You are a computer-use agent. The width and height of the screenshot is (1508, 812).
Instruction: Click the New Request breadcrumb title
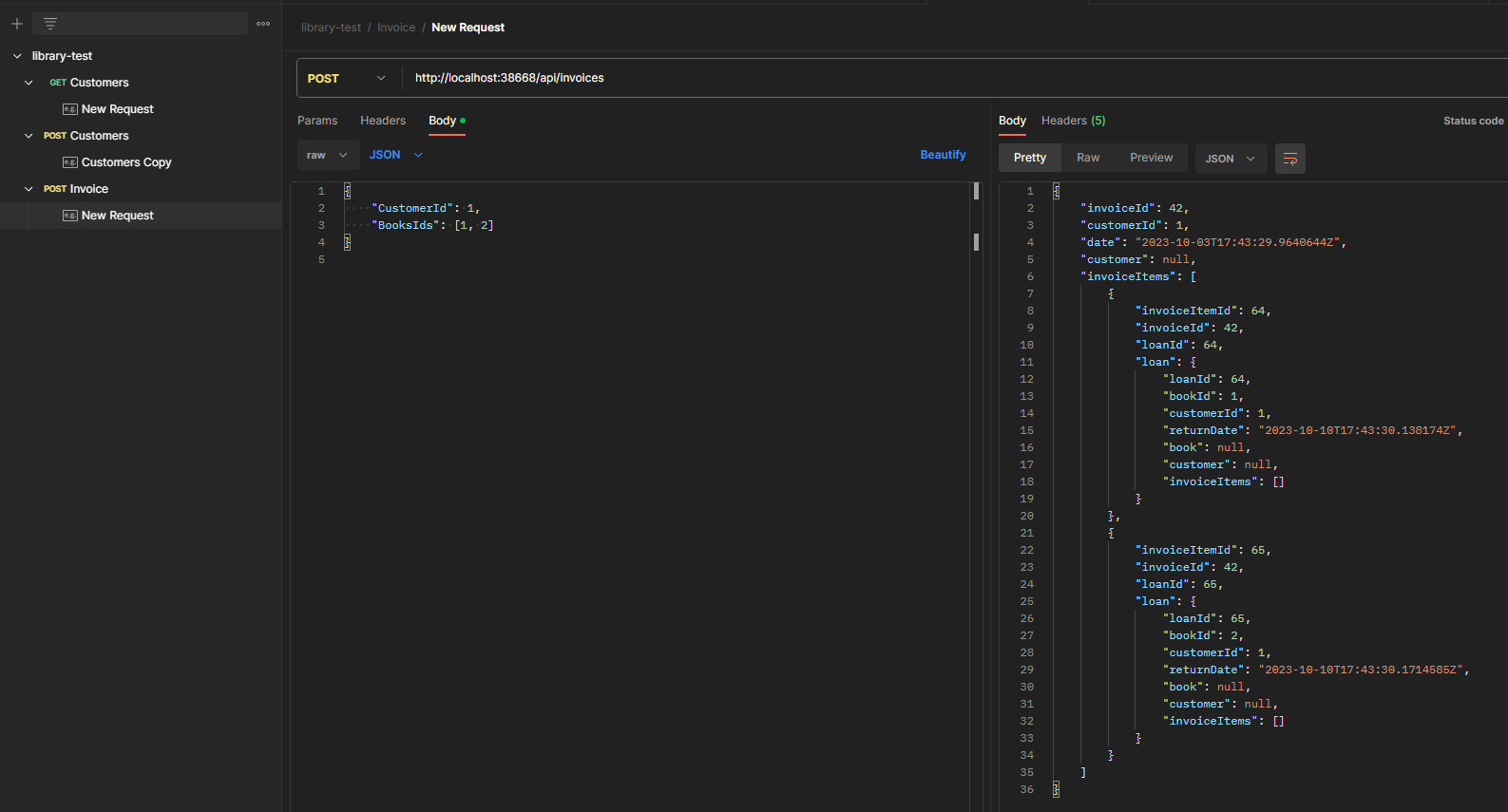coord(468,28)
